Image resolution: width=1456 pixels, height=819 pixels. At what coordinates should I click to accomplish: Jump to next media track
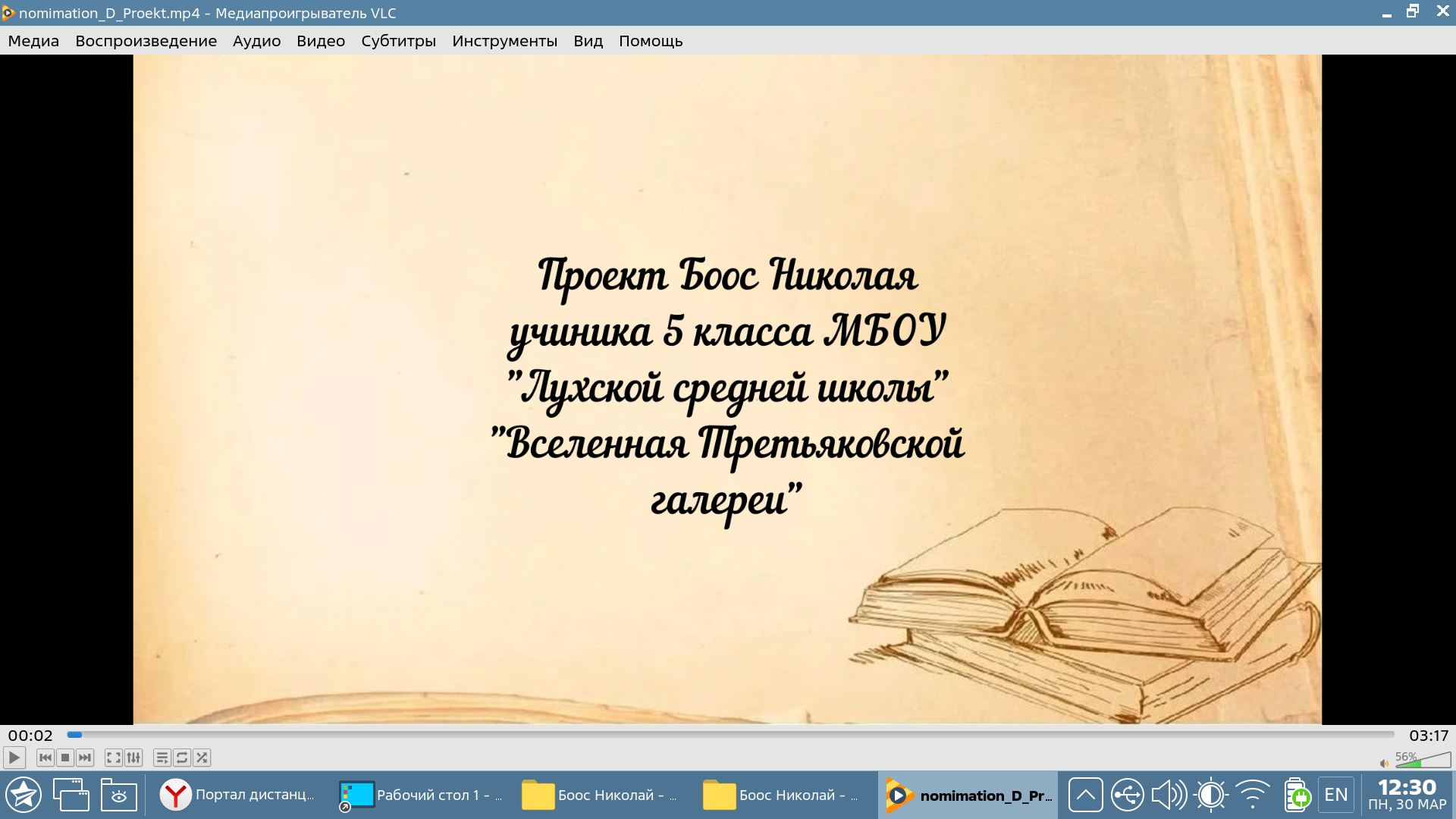tap(85, 758)
